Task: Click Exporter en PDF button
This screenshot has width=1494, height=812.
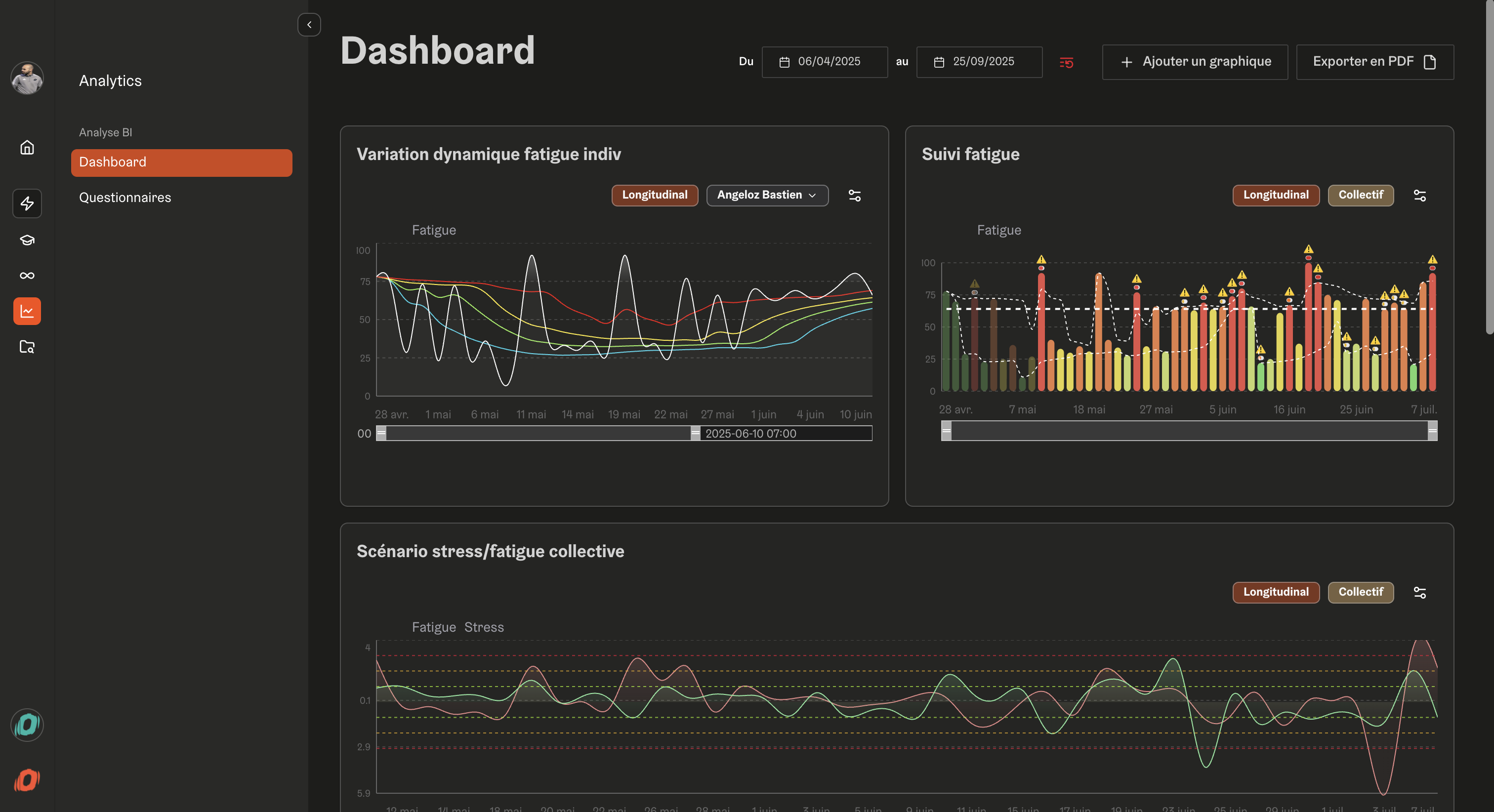Action: pyautogui.click(x=1374, y=61)
